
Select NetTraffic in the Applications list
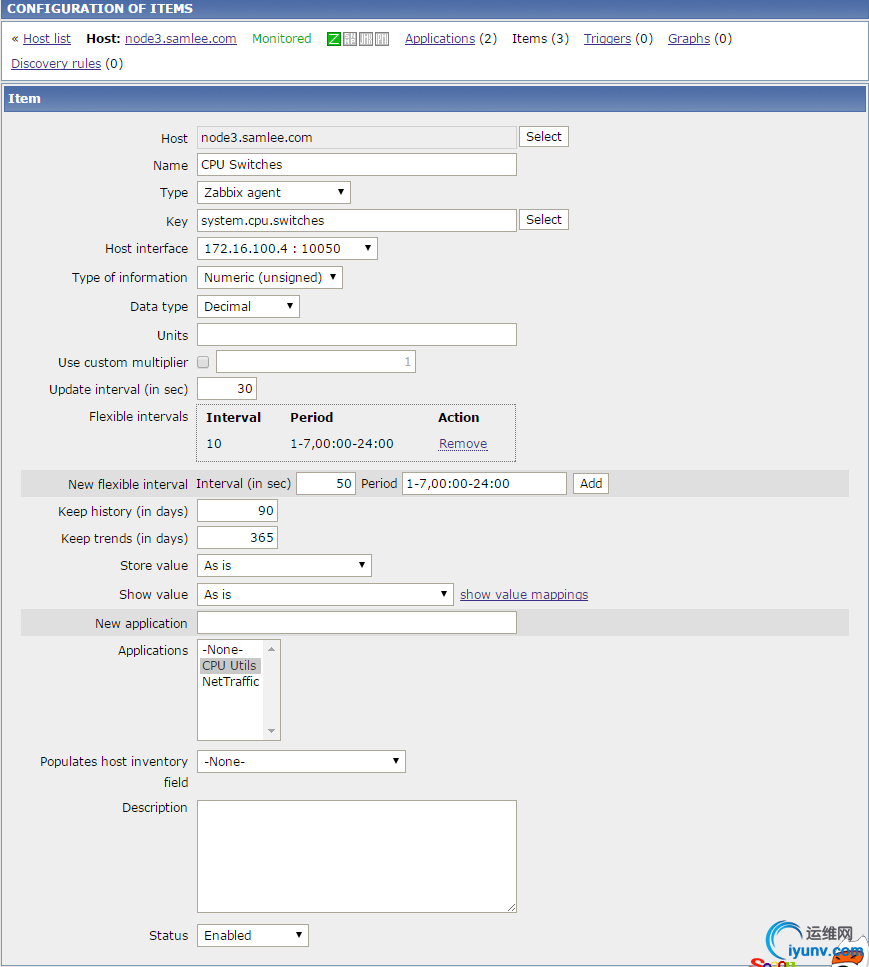tap(230, 682)
